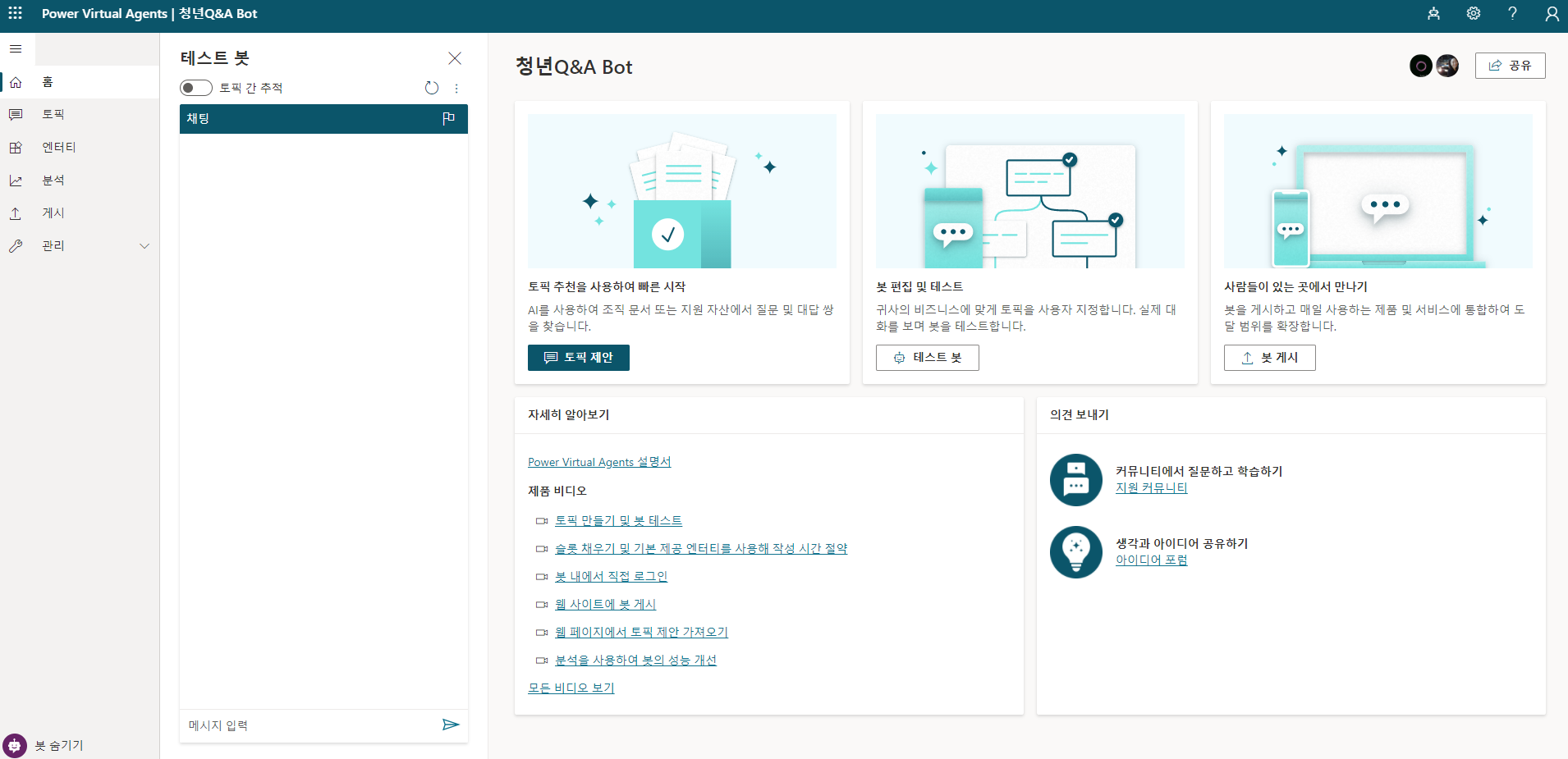This screenshot has height=759, width=1568.
Task: Click the black circle user avatar
Action: tap(1421, 66)
